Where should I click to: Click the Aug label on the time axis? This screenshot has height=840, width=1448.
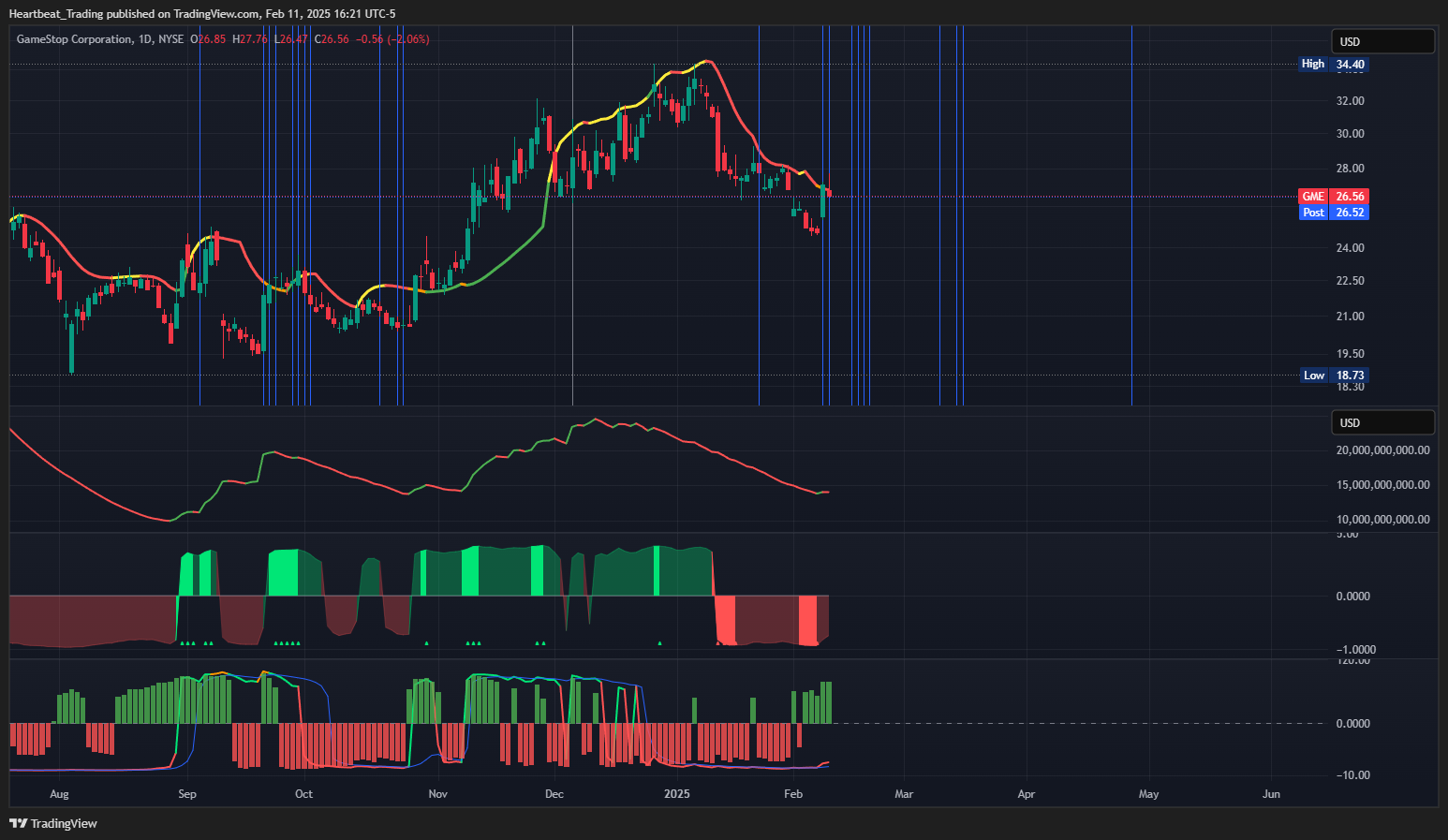59,793
